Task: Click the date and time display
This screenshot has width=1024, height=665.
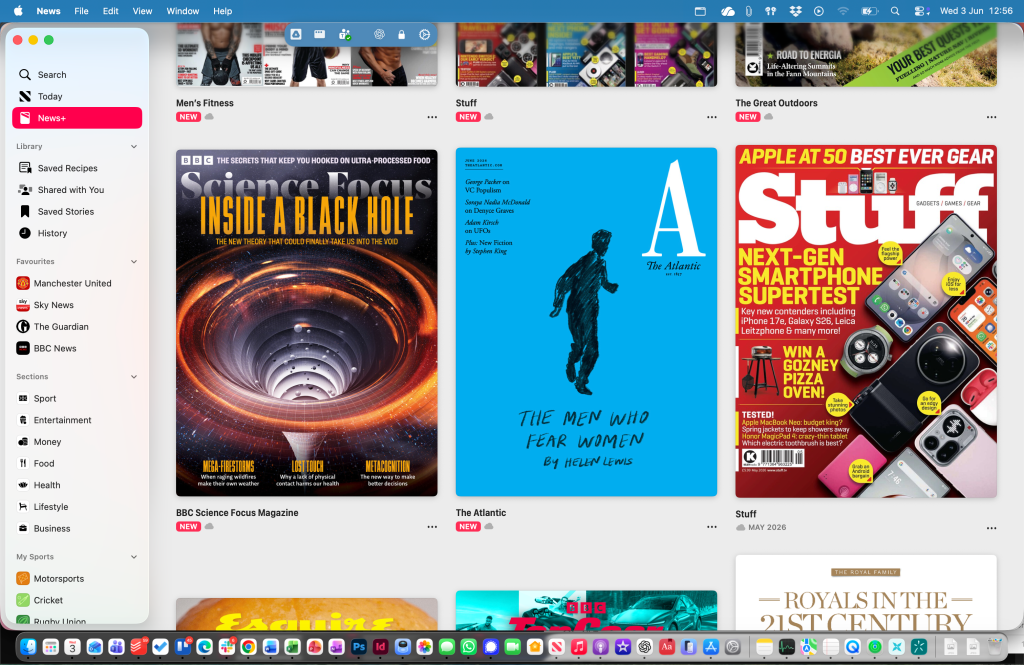Action: (x=976, y=11)
